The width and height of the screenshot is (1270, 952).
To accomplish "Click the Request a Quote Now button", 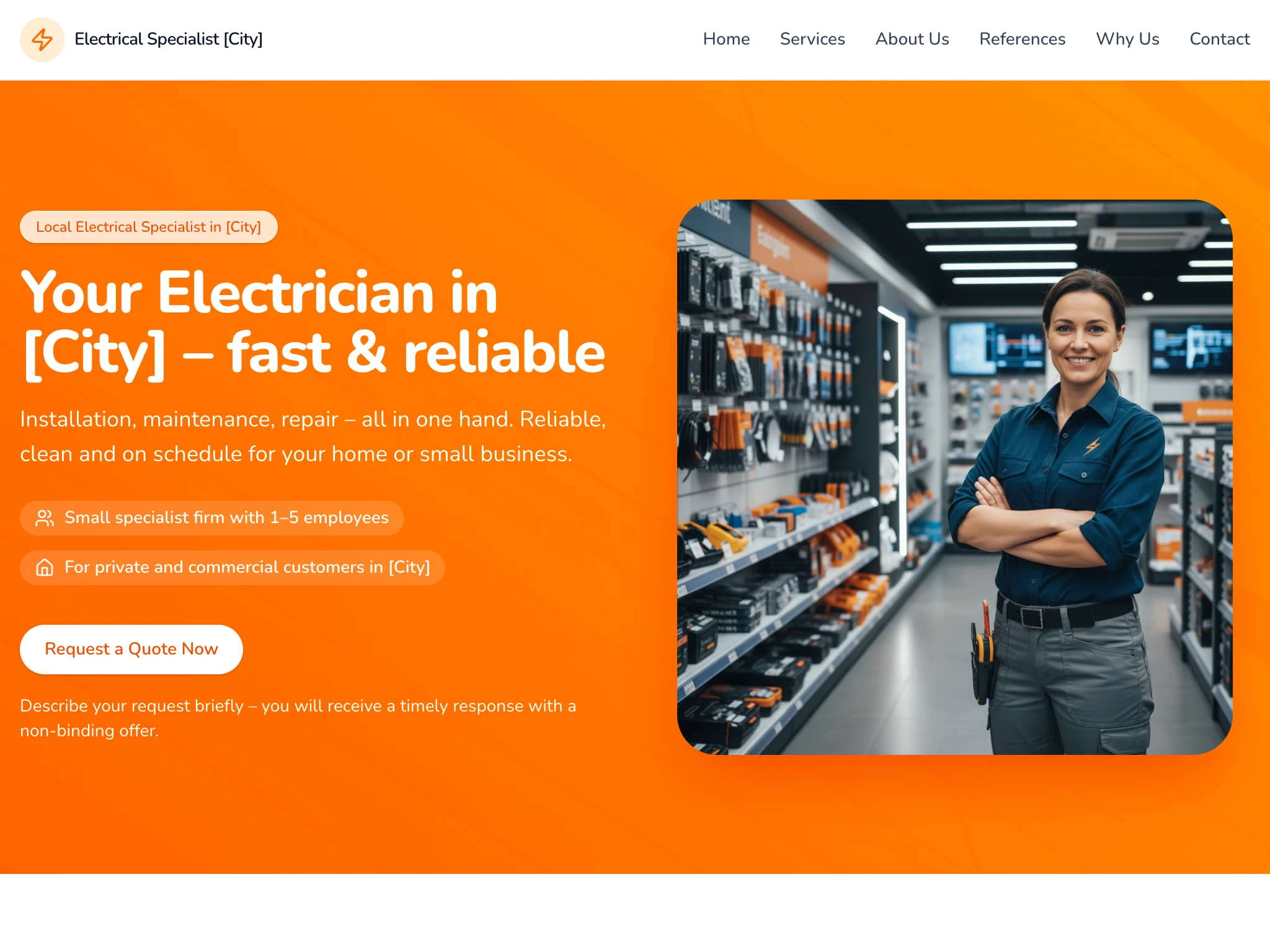I will [x=131, y=649].
